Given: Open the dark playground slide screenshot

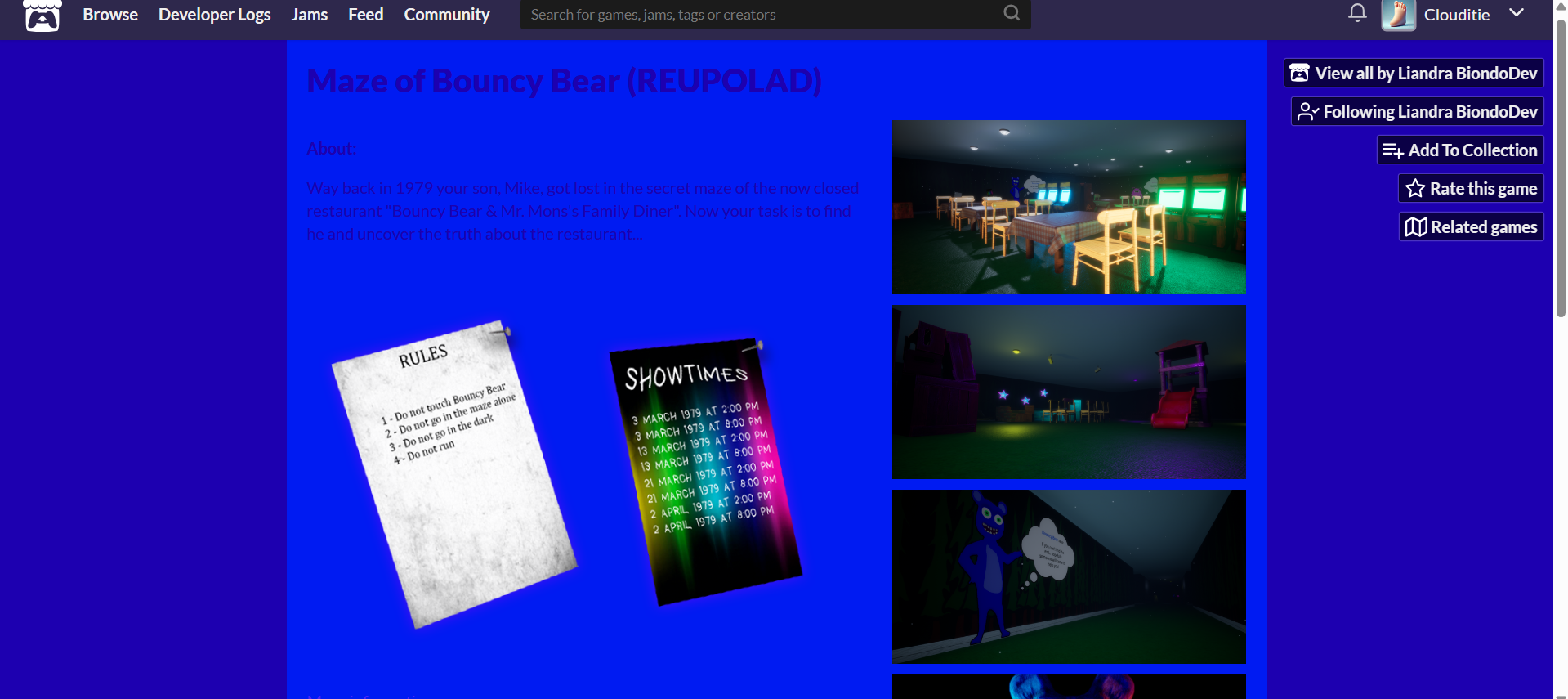Looking at the screenshot, I should (1069, 392).
